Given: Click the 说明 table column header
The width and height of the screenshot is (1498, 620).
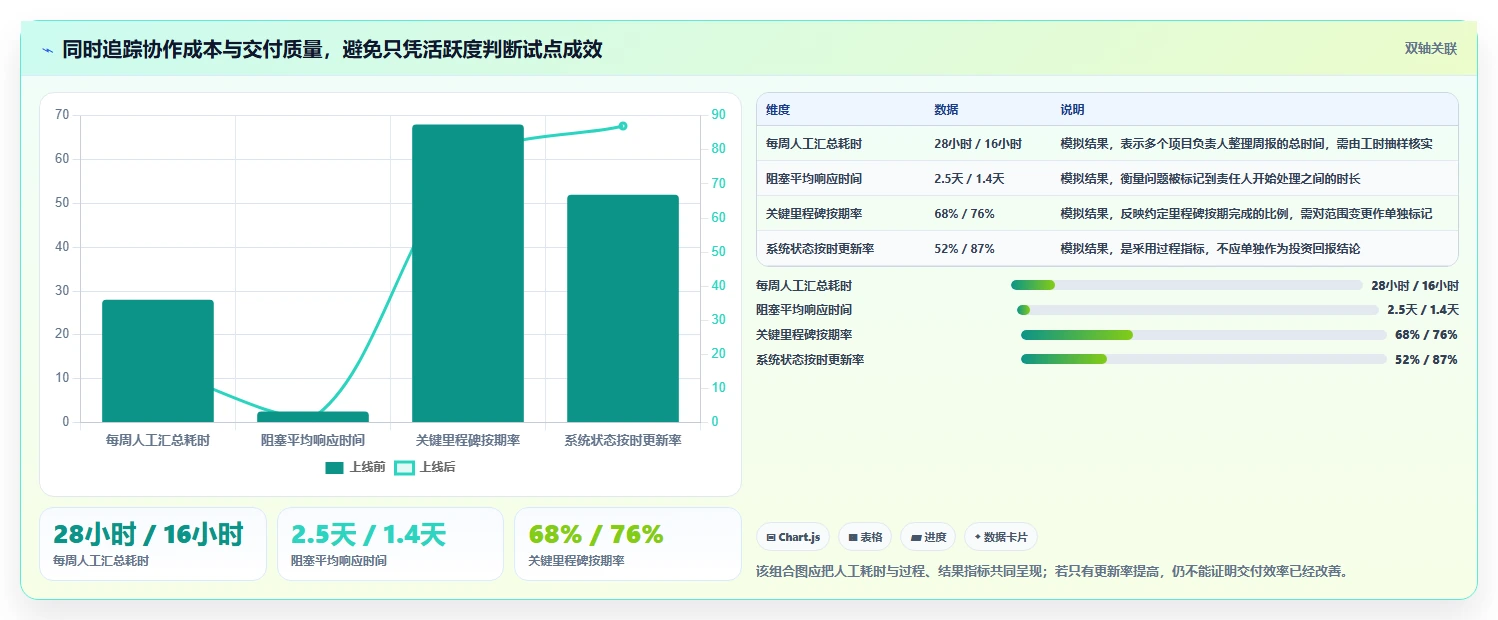Looking at the screenshot, I should click(x=1072, y=110).
